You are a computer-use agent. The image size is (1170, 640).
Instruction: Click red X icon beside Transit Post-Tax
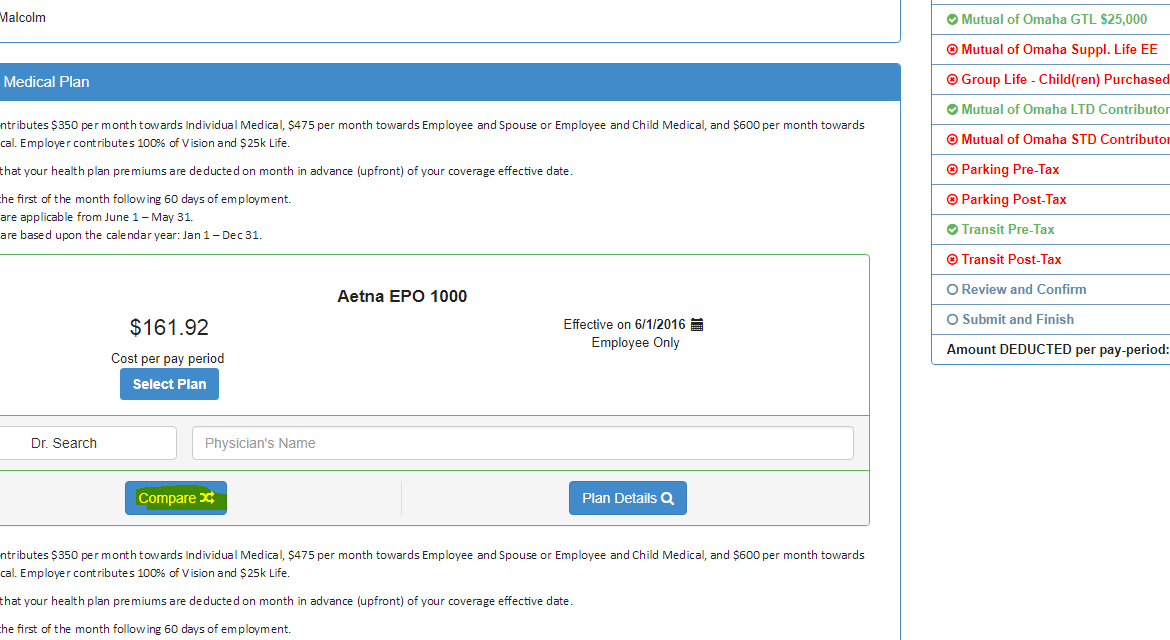(952, 260)
